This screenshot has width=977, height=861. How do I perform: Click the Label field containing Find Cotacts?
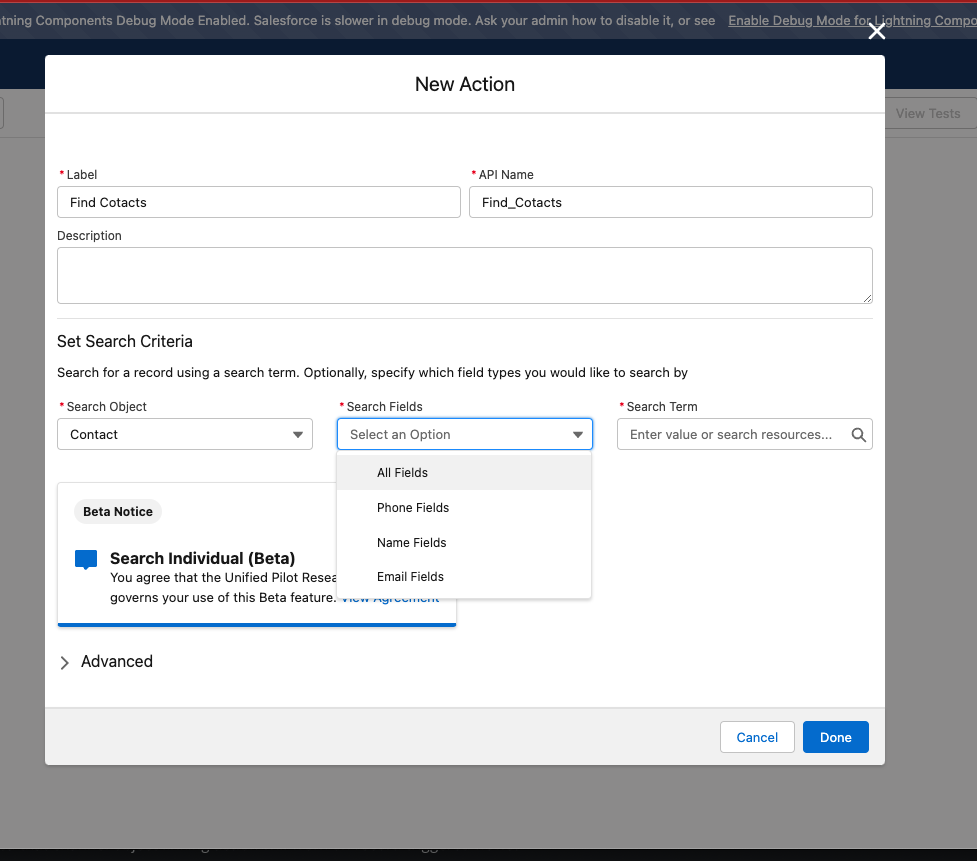pos(259,202)
